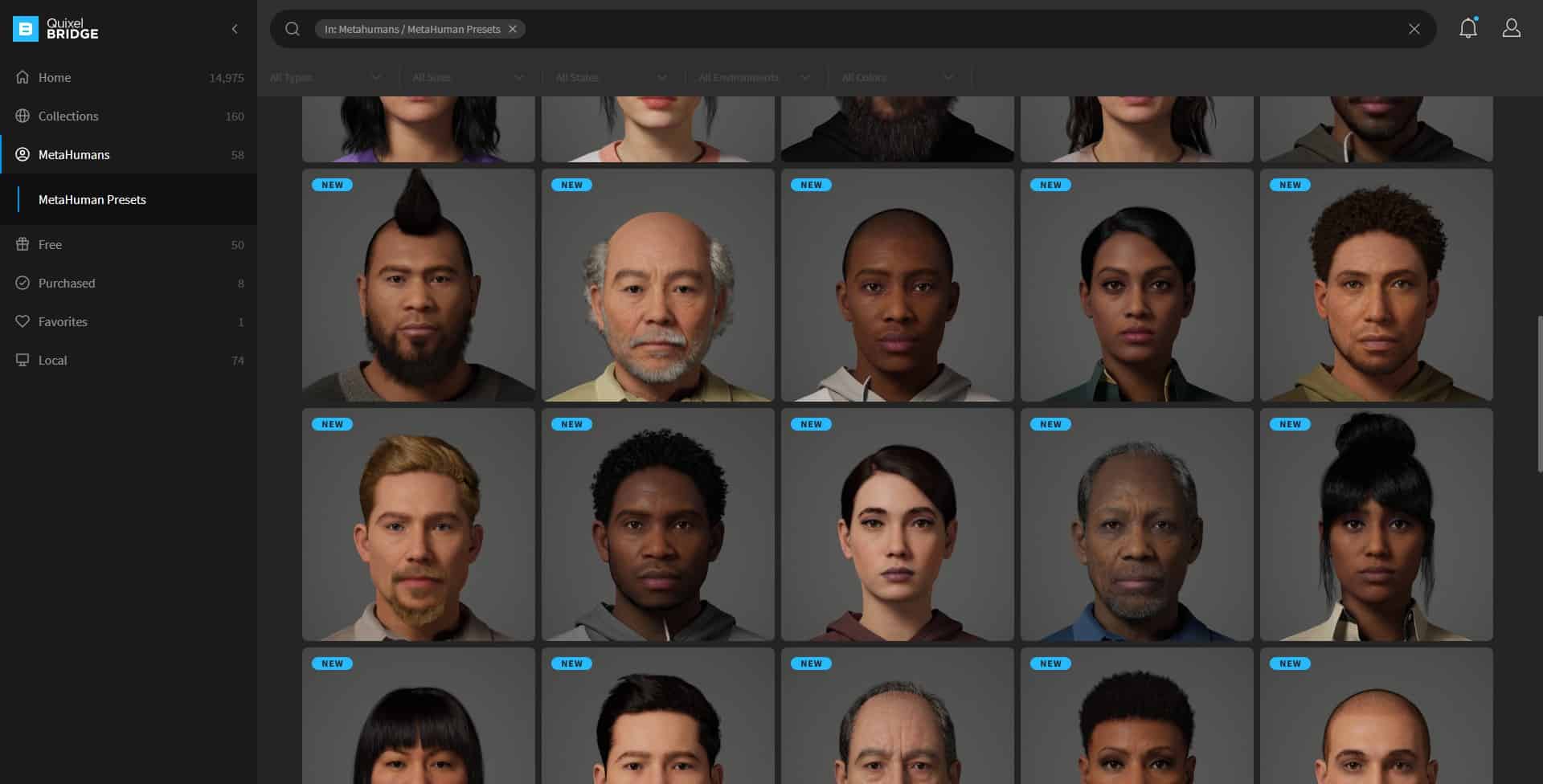Expand the All Environments filter dropdown

coord(754,77)
